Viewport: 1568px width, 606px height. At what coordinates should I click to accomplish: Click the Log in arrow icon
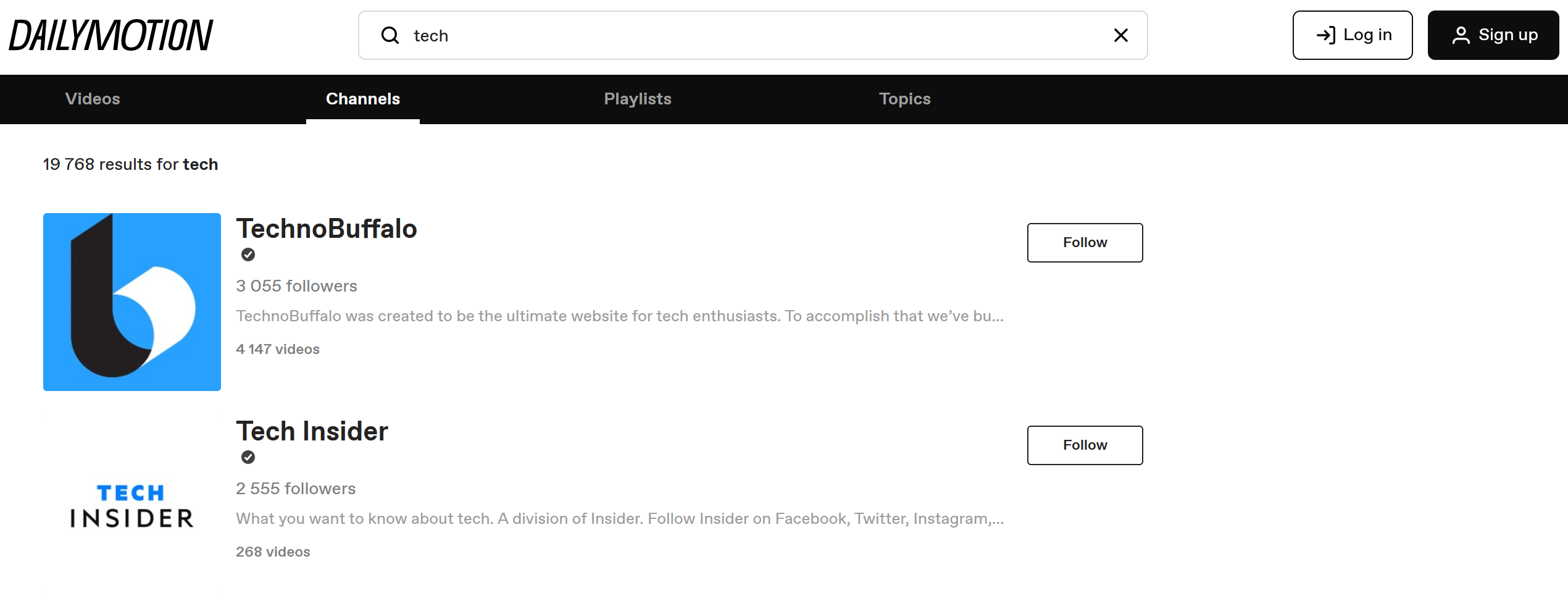click(x=1326, y=35)
